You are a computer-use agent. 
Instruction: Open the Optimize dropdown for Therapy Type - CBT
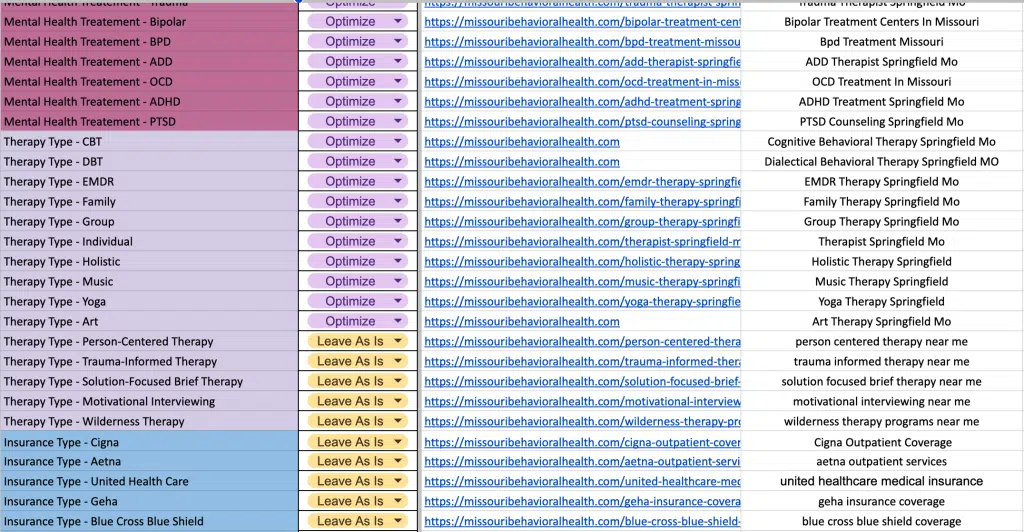tap(399, 142)
